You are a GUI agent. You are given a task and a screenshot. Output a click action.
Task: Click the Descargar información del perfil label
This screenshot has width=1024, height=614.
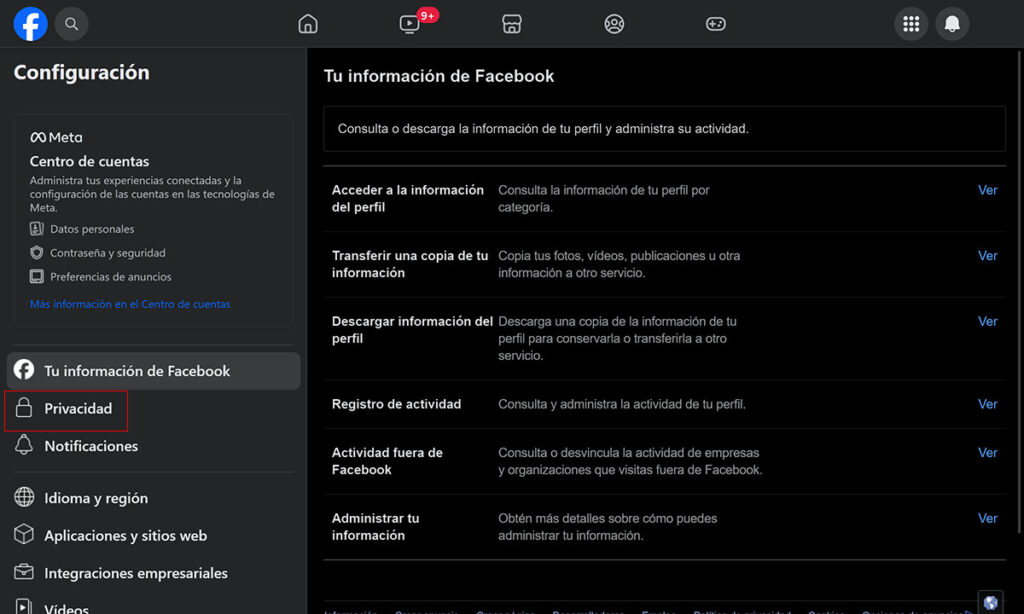point(412,330)
